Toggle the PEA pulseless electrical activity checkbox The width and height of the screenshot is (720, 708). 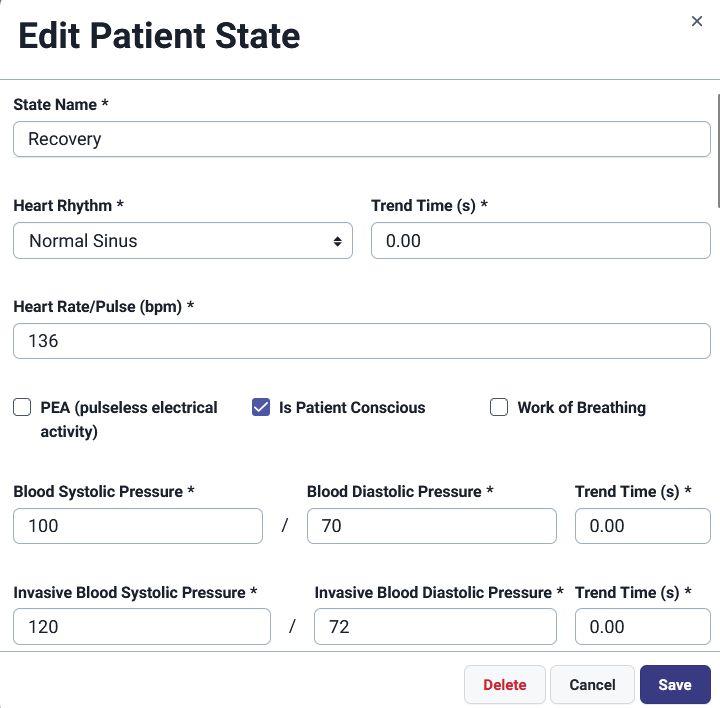point(22,407)
